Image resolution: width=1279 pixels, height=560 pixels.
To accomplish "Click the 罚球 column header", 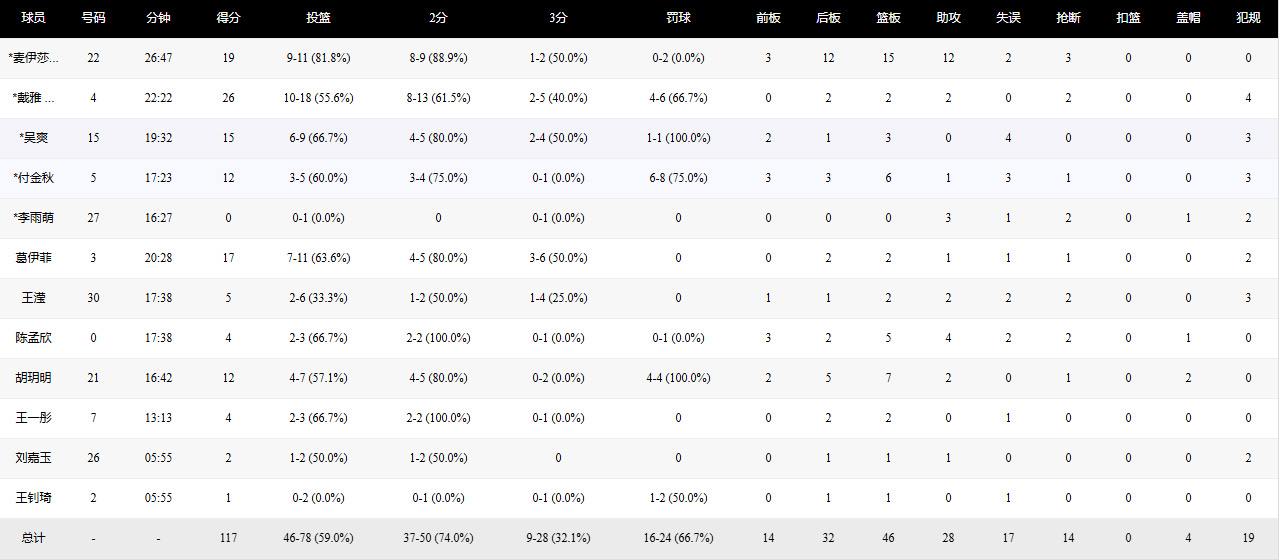I will point(678,18).
